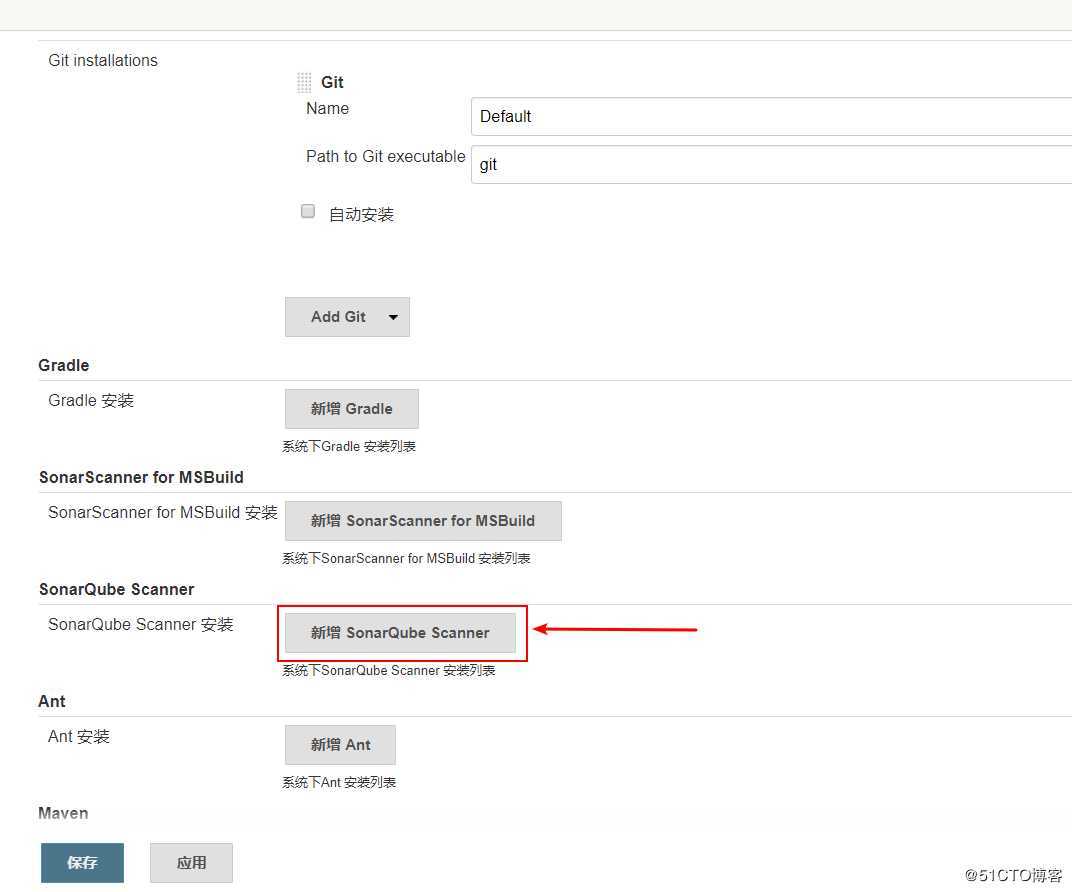Click the SonarQube Scanner section heading

click(116, 589)
